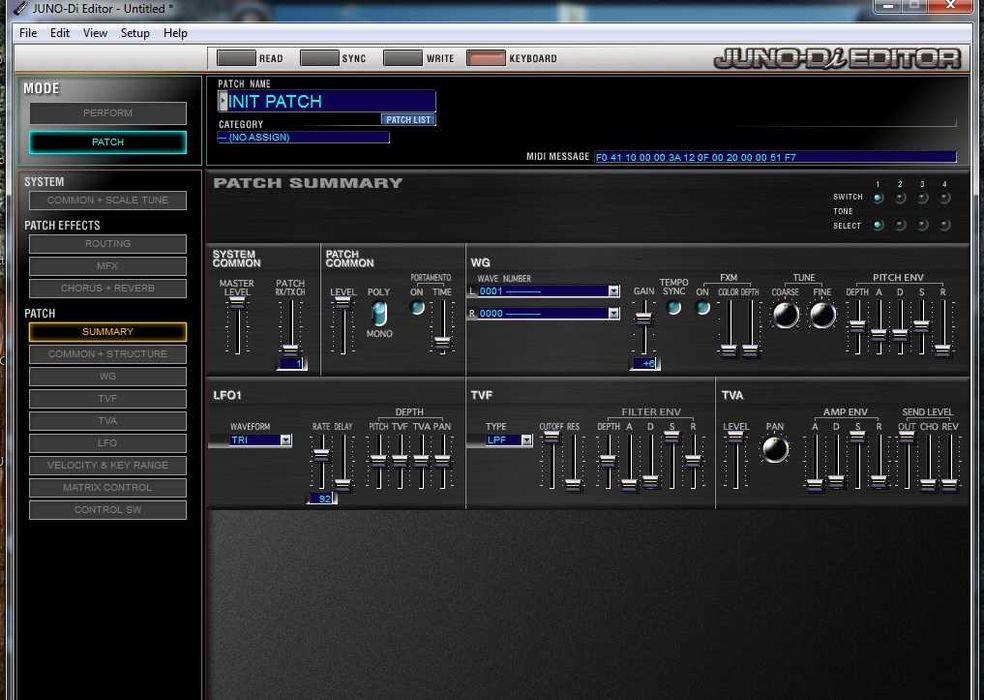Select Tone 4 with the Select LED

tap(944, 225)
